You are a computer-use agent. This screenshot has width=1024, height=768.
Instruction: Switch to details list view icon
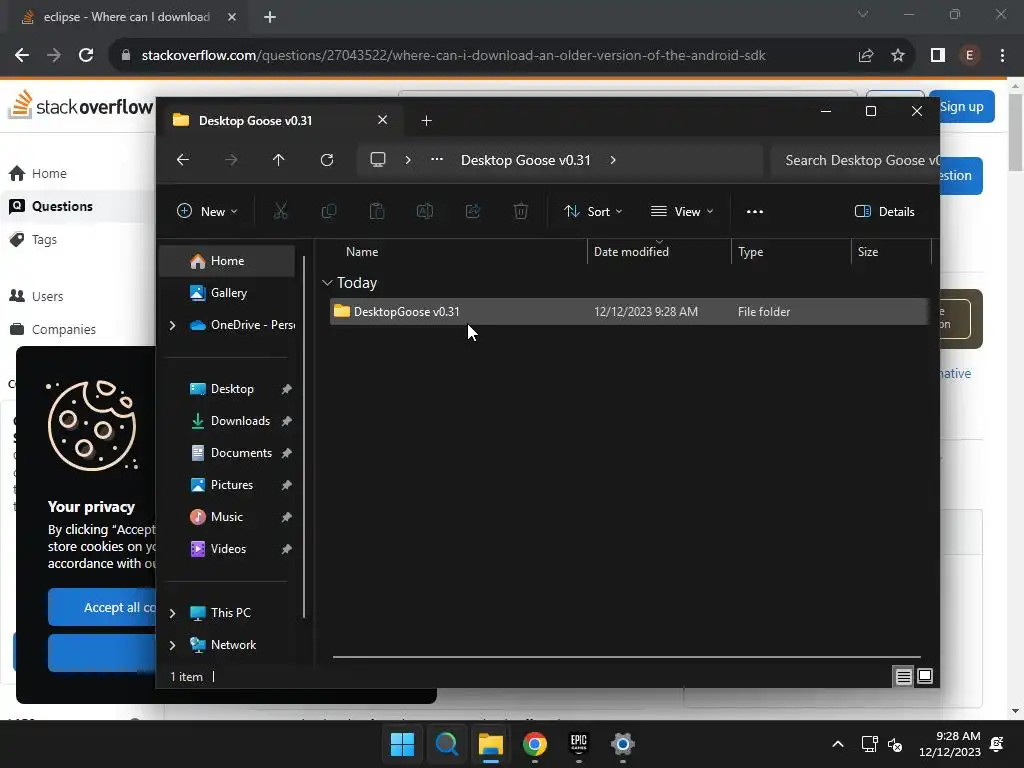(903, 677)
